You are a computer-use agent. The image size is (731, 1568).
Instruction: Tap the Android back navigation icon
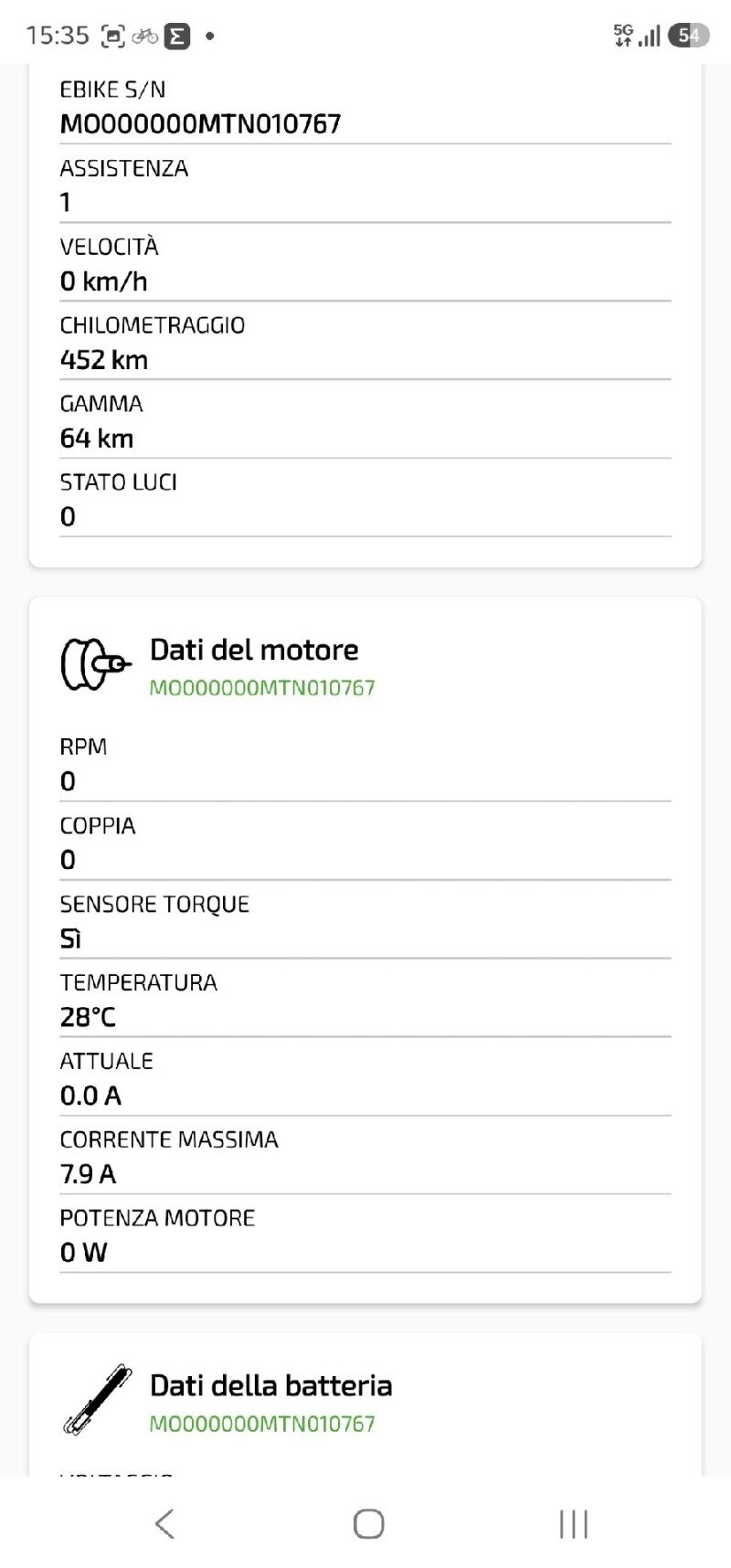[164, 1523]
